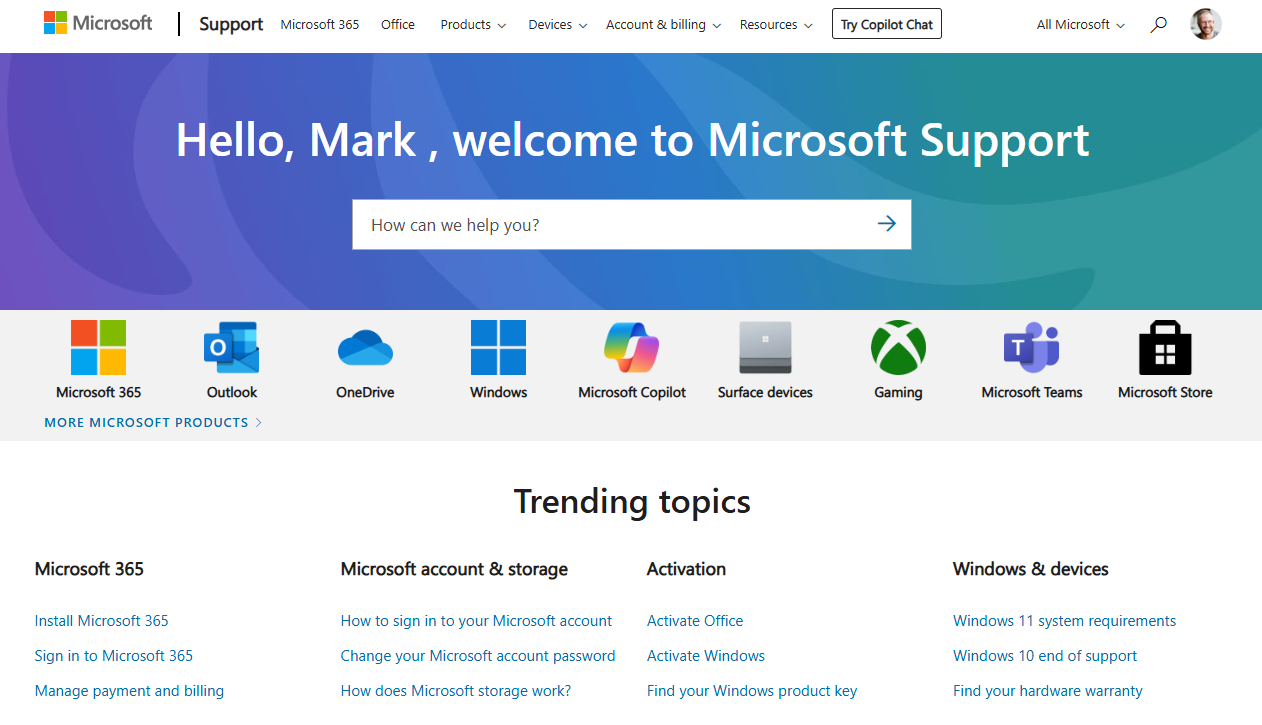
Task: Click the Activation heading
Action: [686, 569]
